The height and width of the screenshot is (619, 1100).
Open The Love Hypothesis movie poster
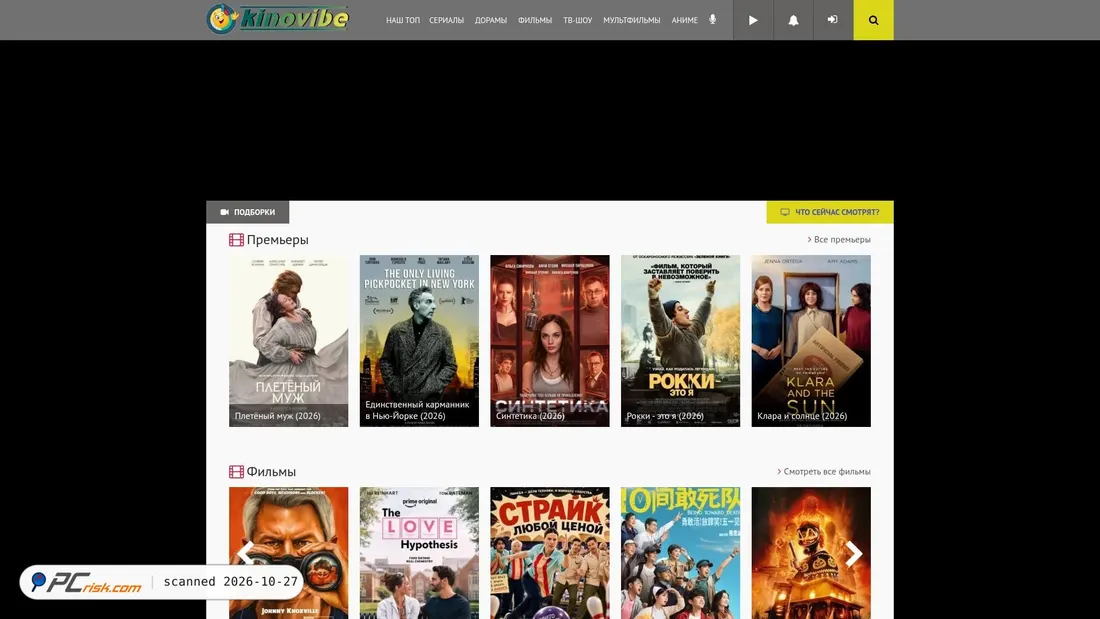pos(419,553)
